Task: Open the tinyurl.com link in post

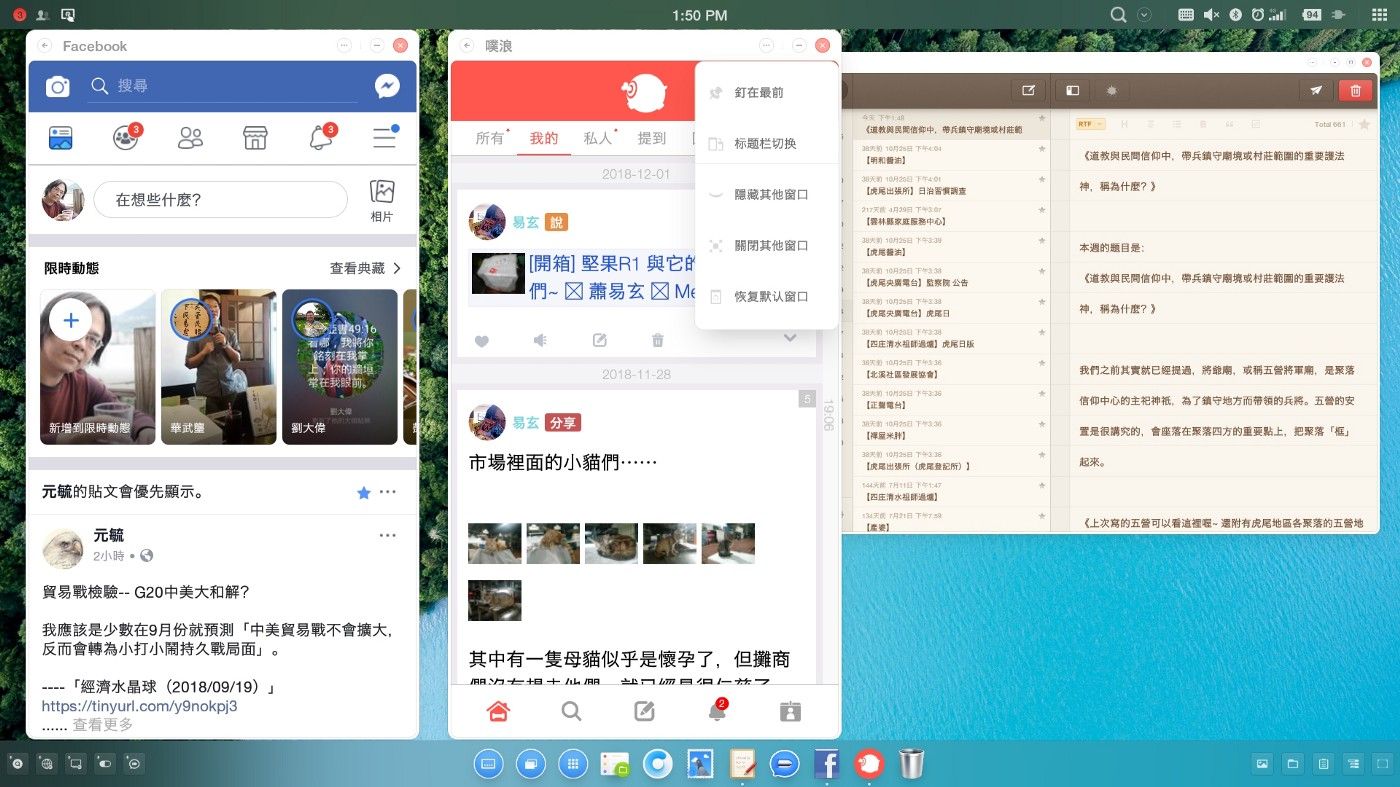Action: coord(139,706)
